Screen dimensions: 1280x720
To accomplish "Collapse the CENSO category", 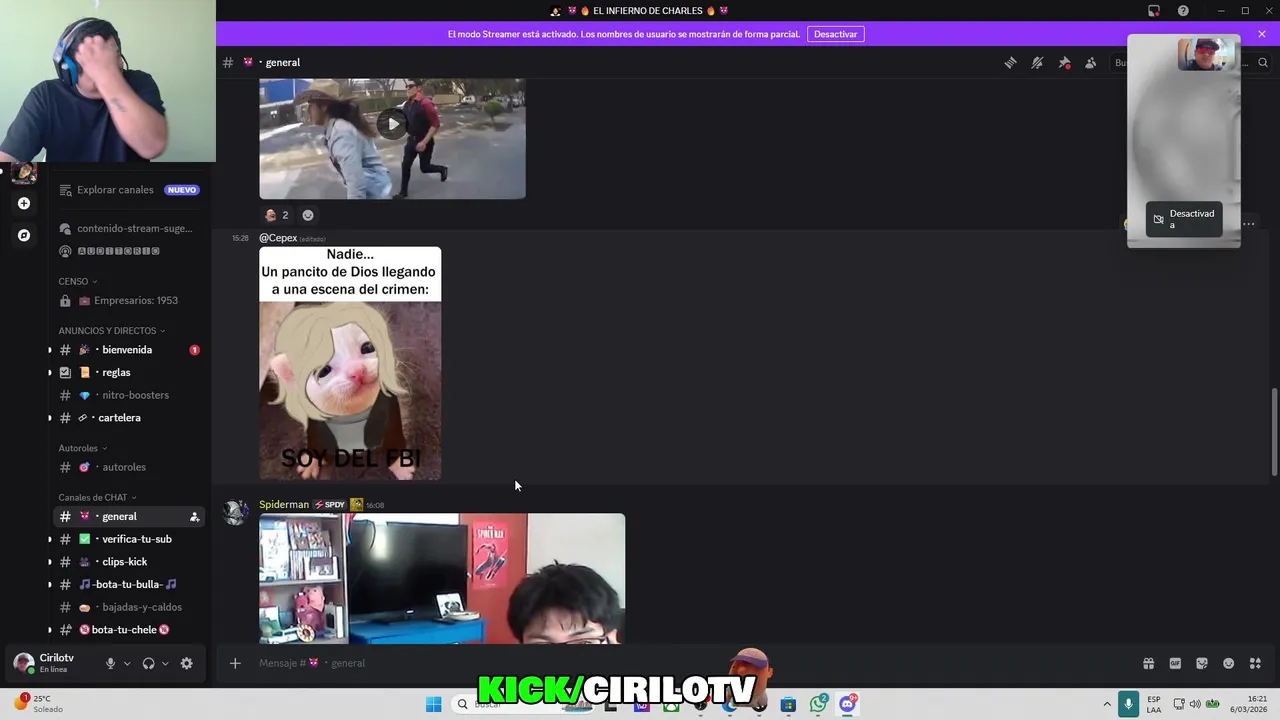I will [78, 281].
